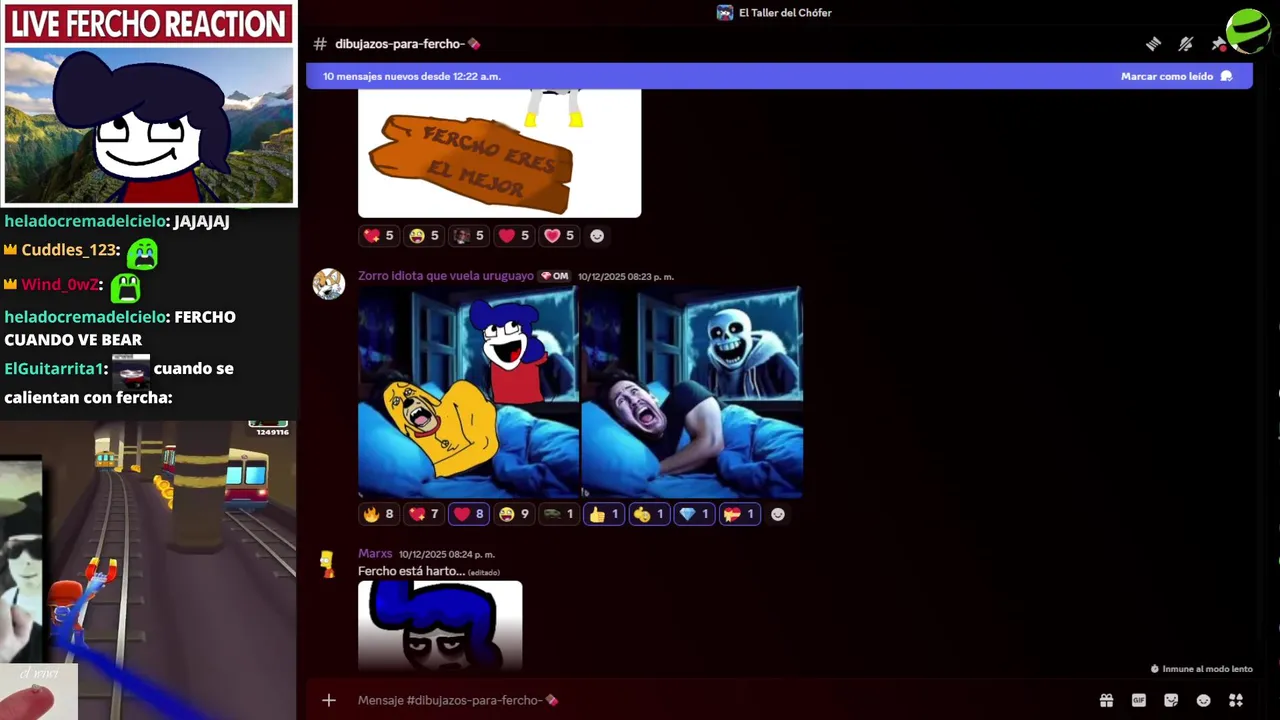Click the OM role tag badge

[x=555, y=276]
